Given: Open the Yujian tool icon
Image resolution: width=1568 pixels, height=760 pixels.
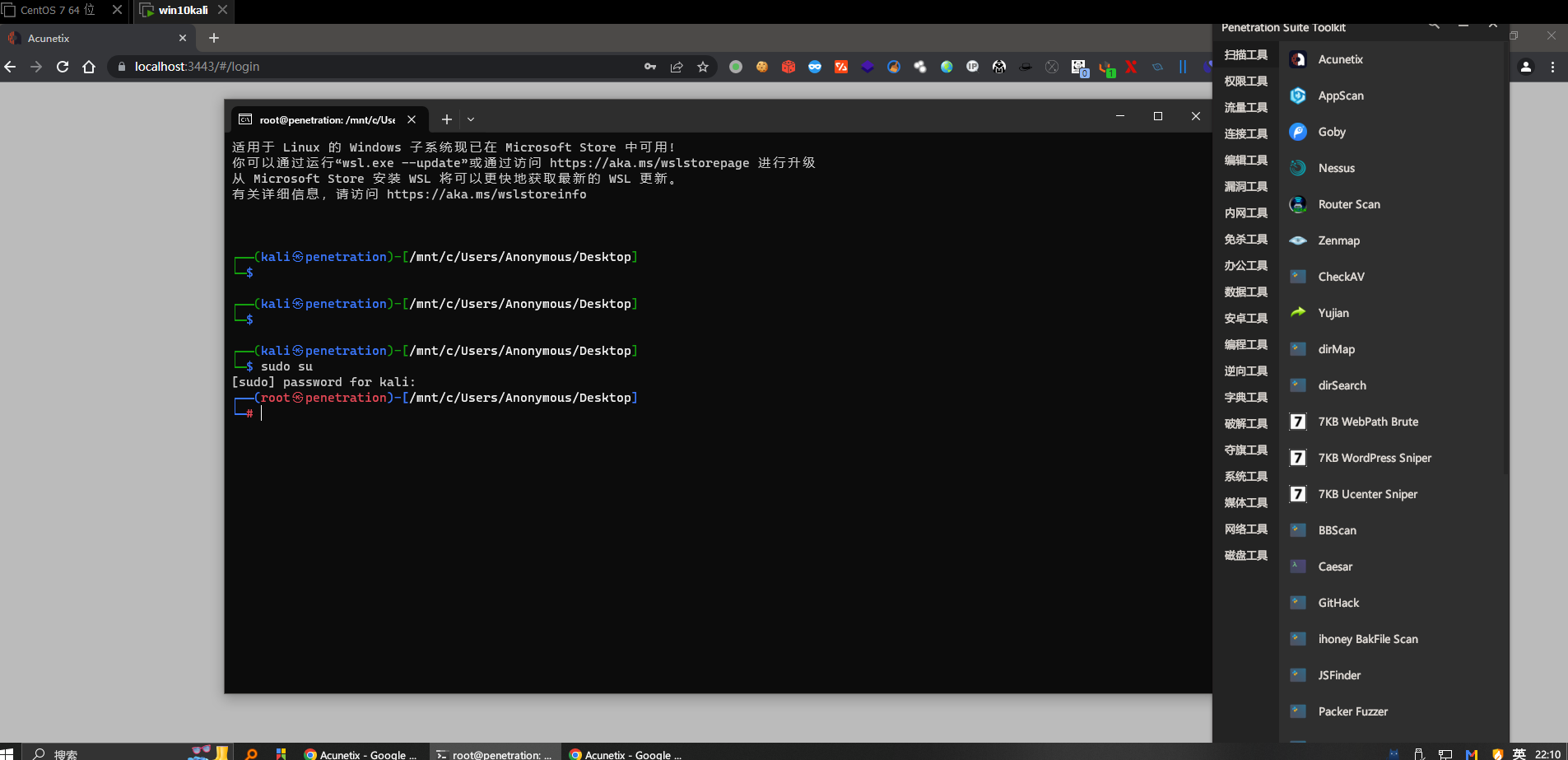Looking at the screenshot, I should point(1298,313).
